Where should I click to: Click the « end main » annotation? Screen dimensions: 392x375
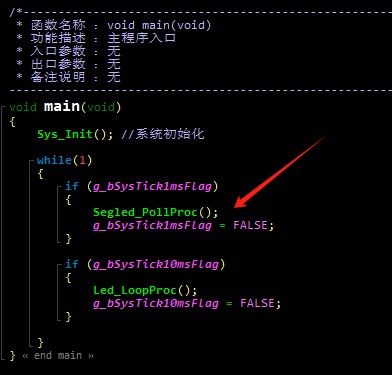click(x=58, y=356)
